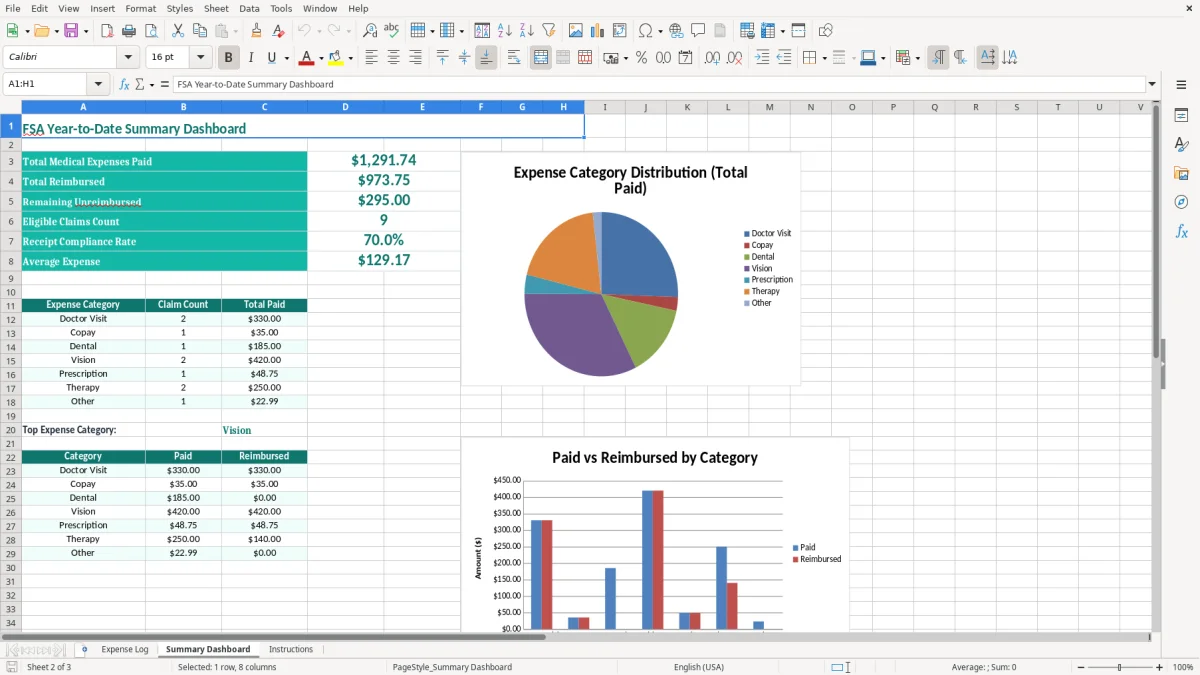
Task: Open the 16 pt font size dropdown
Action: 201,57
